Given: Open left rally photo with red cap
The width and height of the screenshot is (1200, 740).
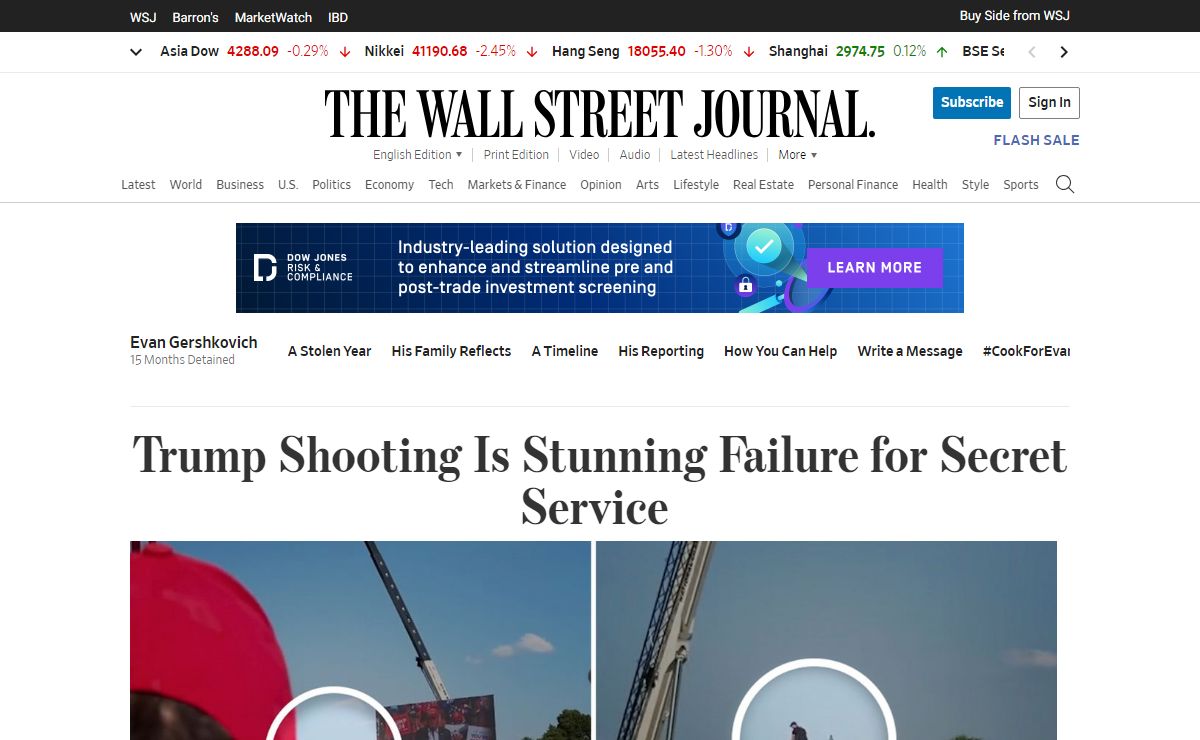Looking at the screenshot, I should [360, 640].
